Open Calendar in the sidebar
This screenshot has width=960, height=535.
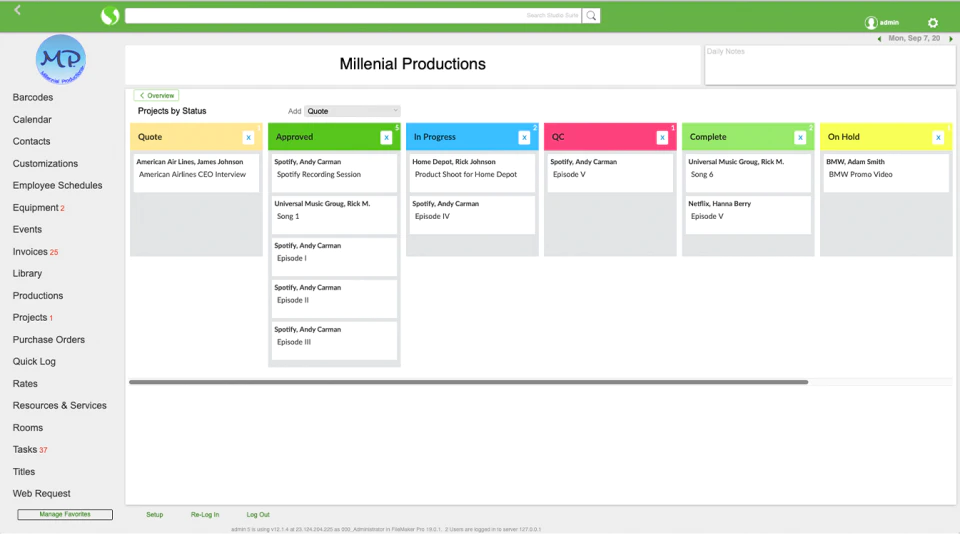(x=32, y=119)
